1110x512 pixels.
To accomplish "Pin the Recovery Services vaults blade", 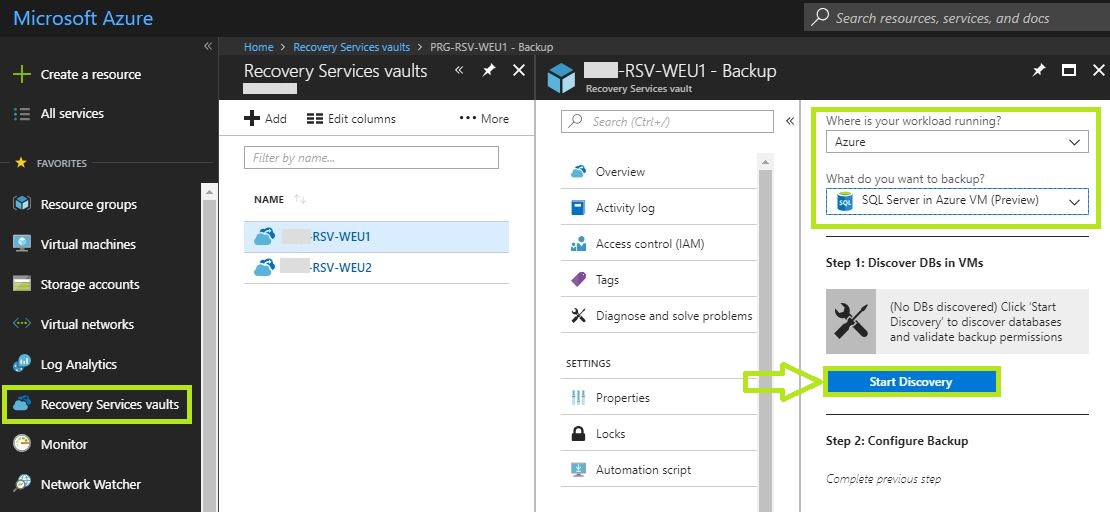I will point(488,70).
